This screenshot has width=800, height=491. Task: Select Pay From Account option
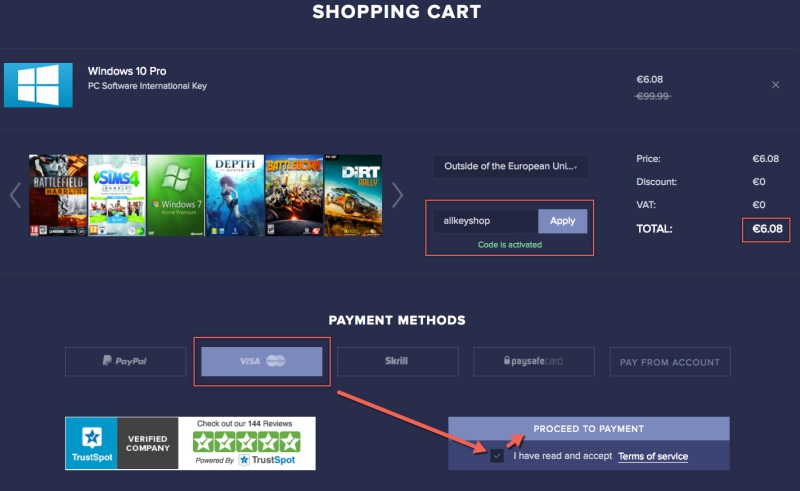[670, 361]
